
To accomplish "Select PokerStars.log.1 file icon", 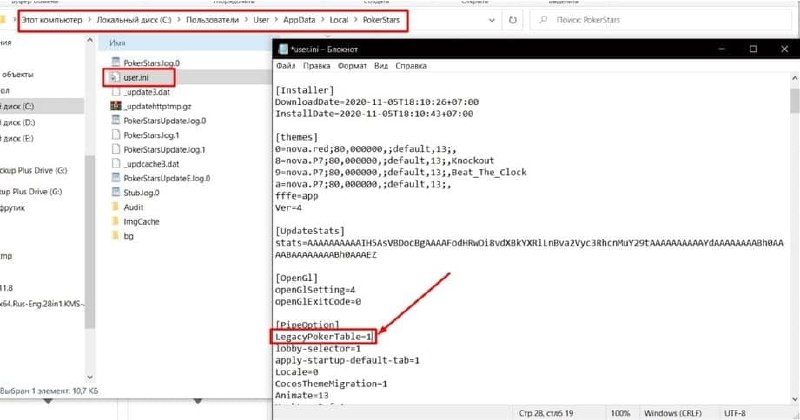I will point(116,135).
